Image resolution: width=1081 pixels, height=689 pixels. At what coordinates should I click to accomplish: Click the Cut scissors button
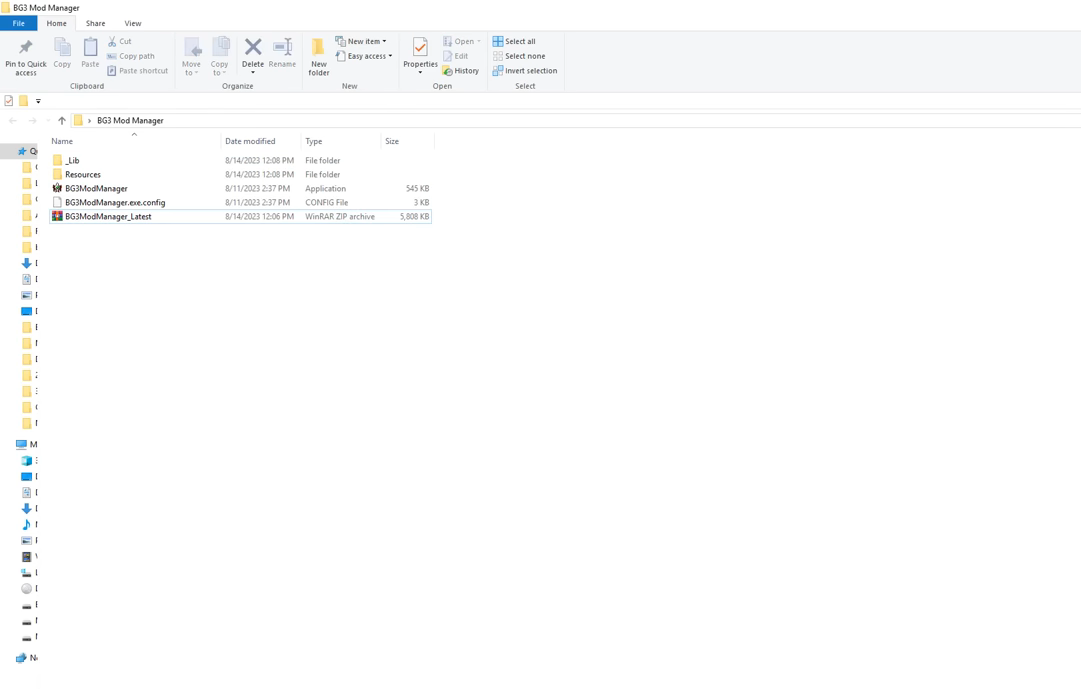coord(119,41)
